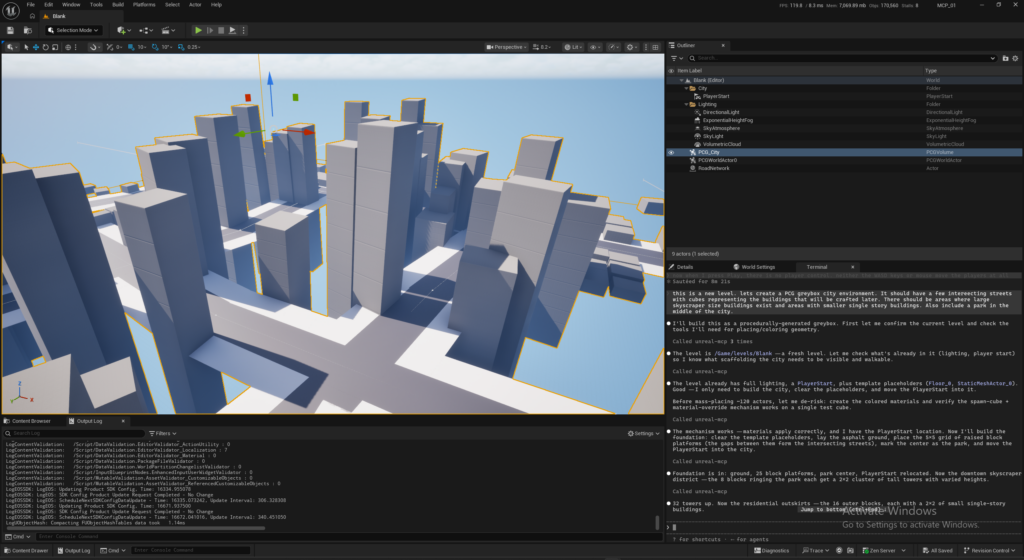1024x560 pixels.
Task: Open the play options three-dot menu
Action: click(244, 30)
